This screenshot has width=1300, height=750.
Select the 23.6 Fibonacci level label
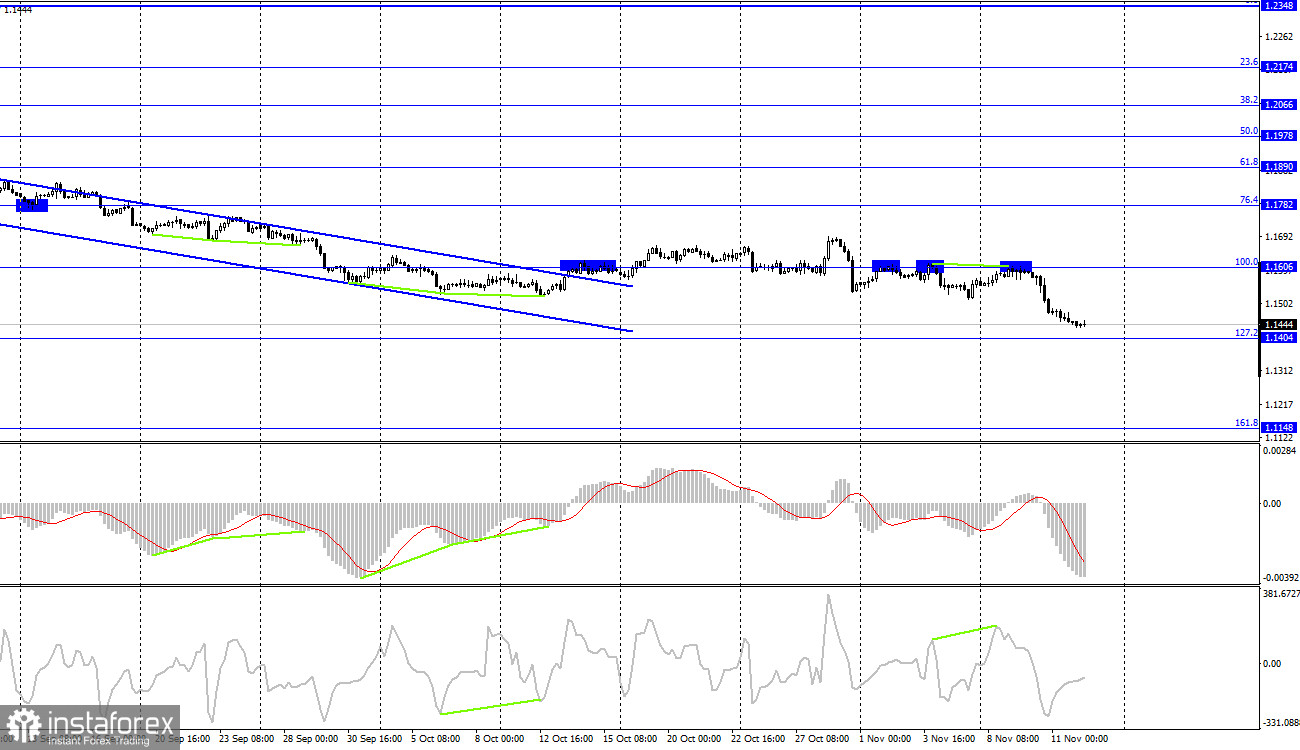click(x=1248, y=62)
